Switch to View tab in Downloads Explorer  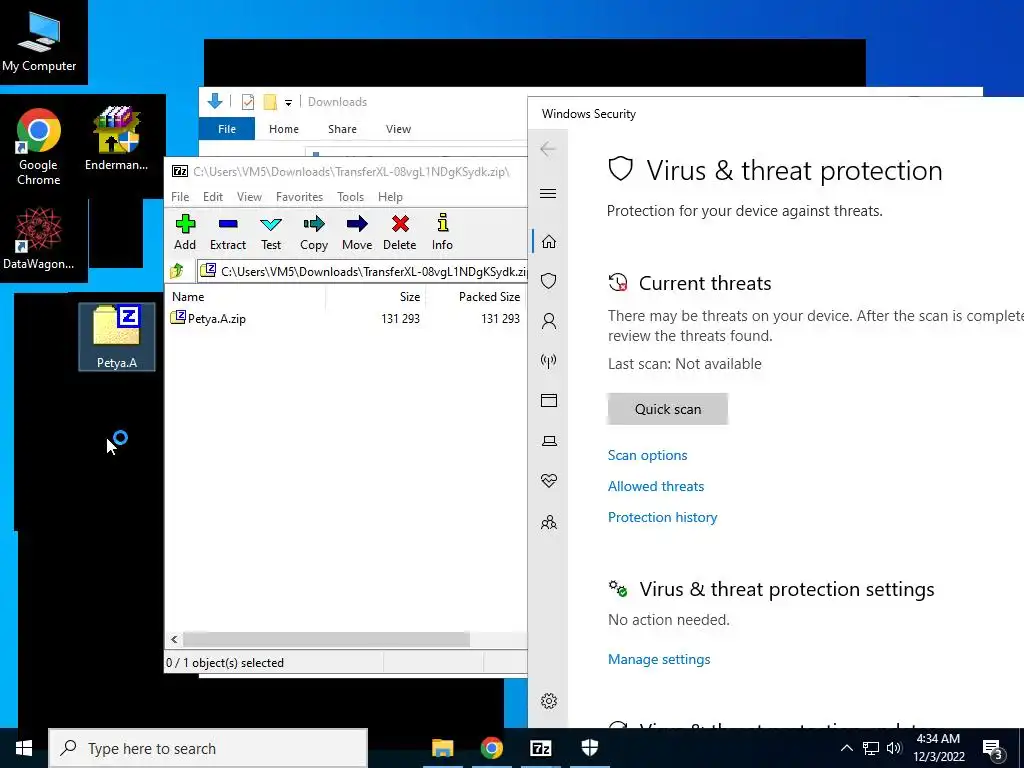click(x=398, y=129)
